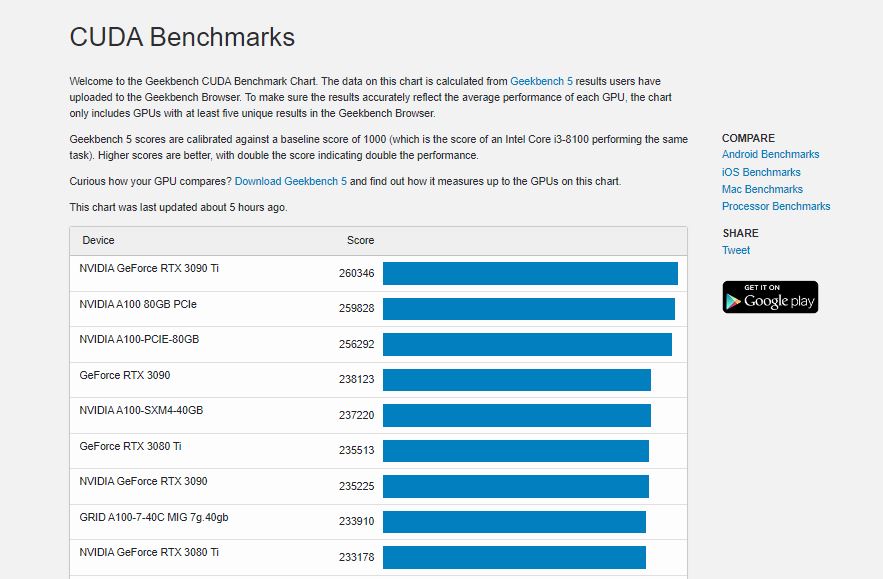
Task: Click the Tweet share link
Action: (736, 250)
